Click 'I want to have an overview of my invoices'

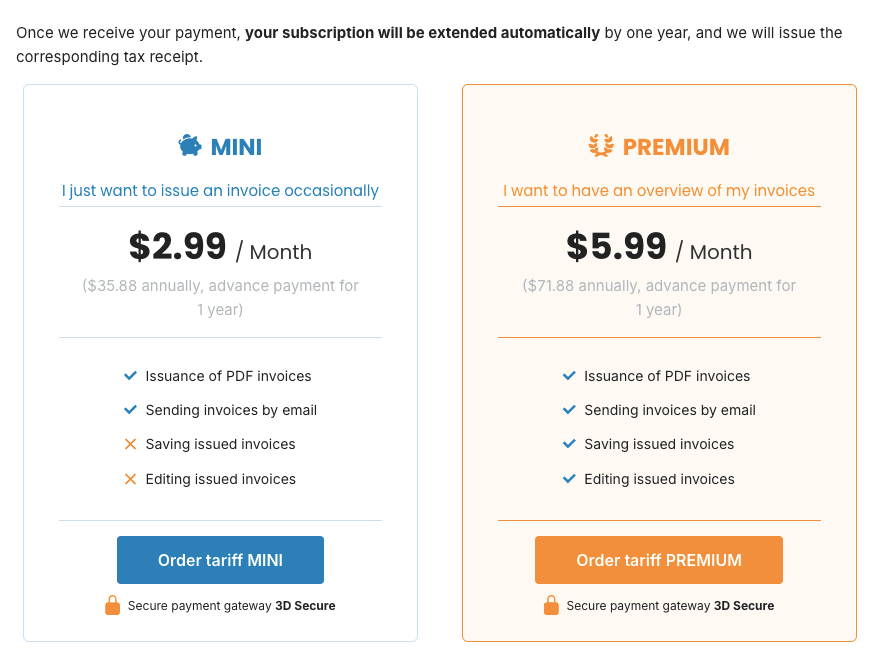659,190
